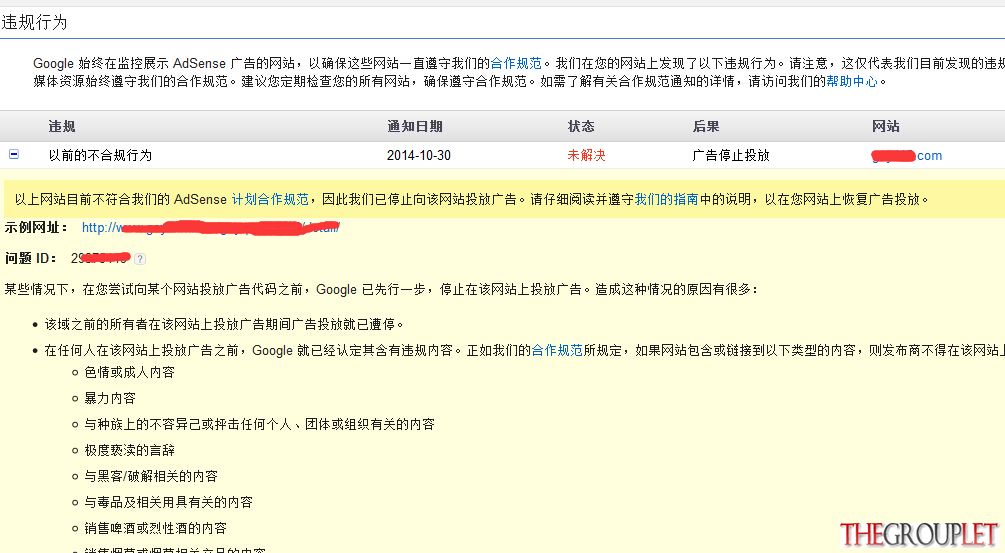Click the 违规 column header
The height and width of the screenshot is (553, 1005).
pyautogui.click(x=62, y=126)
